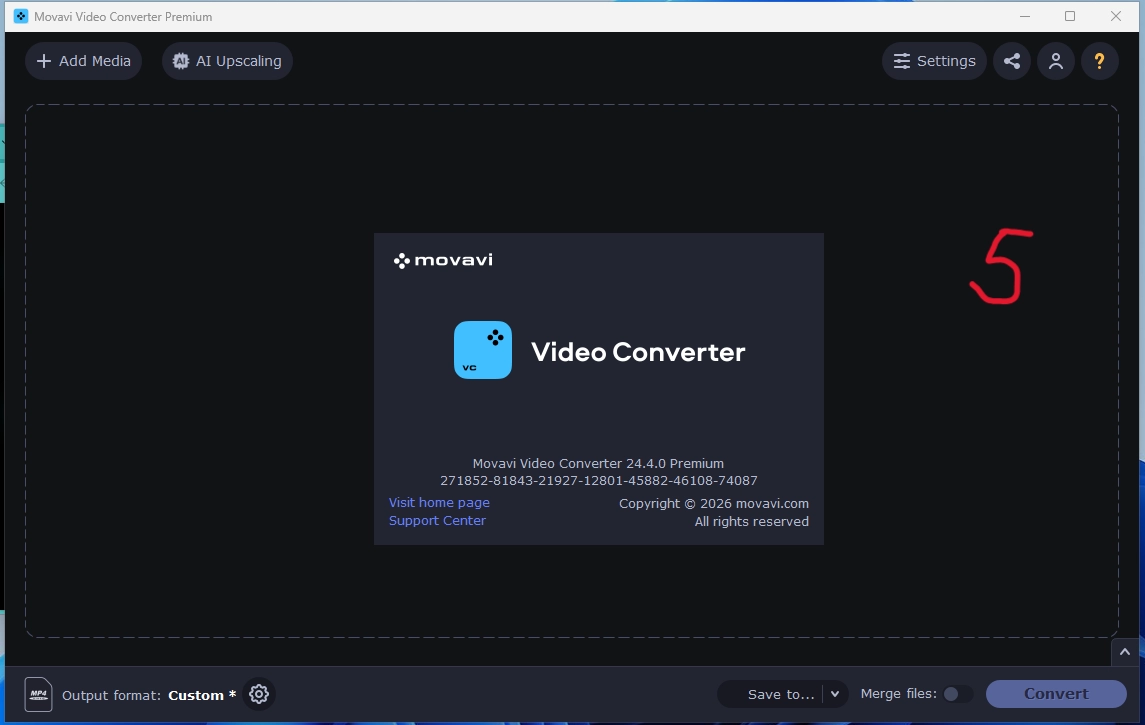The width and height of the screenshot is (1145, 725).
Task: Click the Movavi icon in the title bar
Action: coord(20,16)
